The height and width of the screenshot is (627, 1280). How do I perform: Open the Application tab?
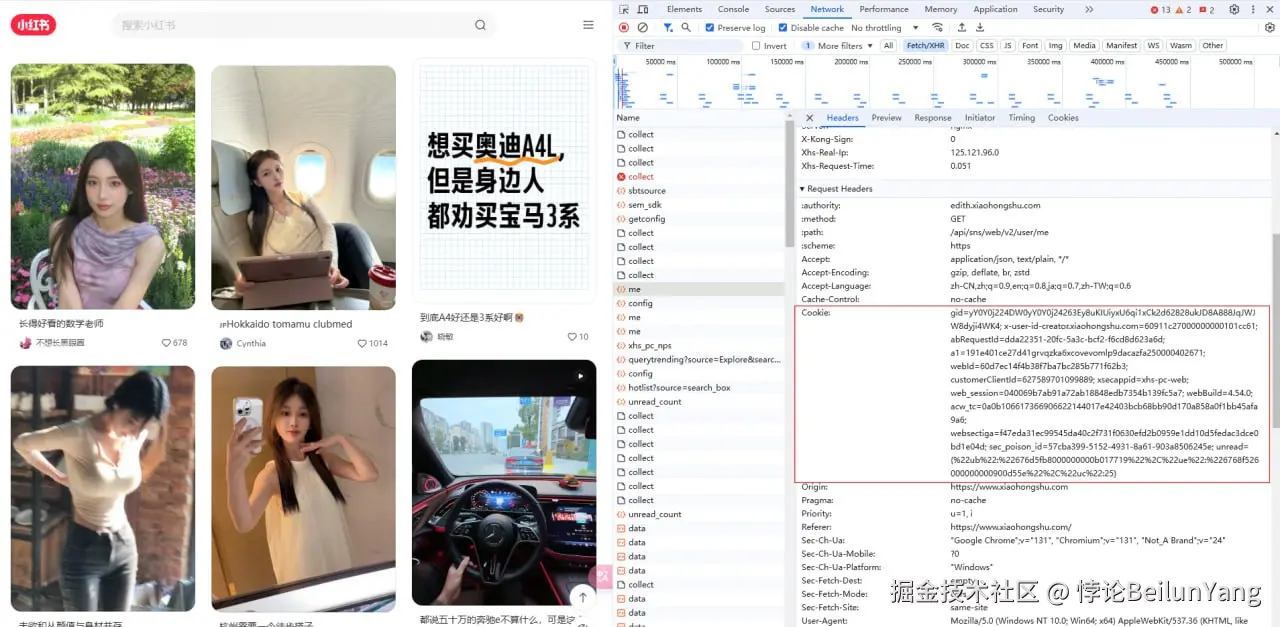995,9
